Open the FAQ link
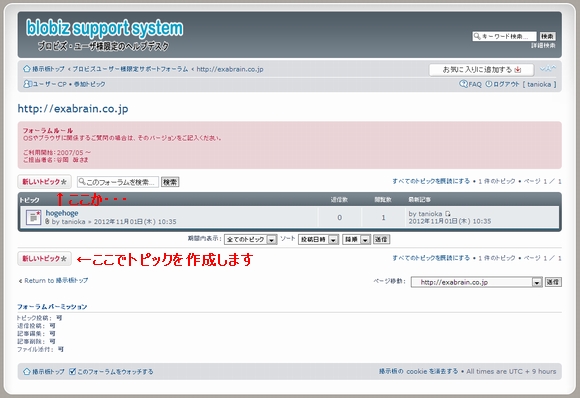Image resolution: width=580 pixels, height=398 pixels. [475, 84]
